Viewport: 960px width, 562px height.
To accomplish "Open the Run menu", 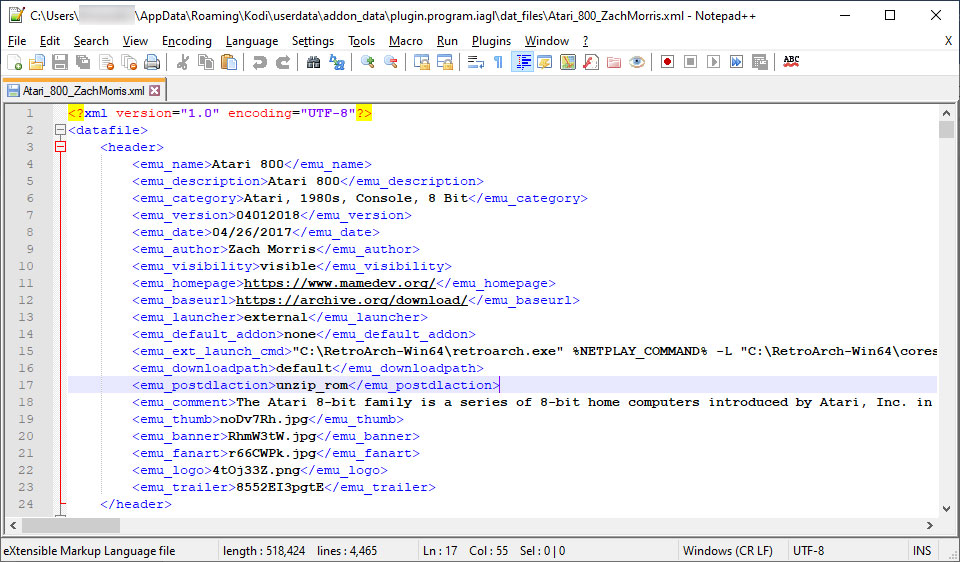I will (447, 41).
